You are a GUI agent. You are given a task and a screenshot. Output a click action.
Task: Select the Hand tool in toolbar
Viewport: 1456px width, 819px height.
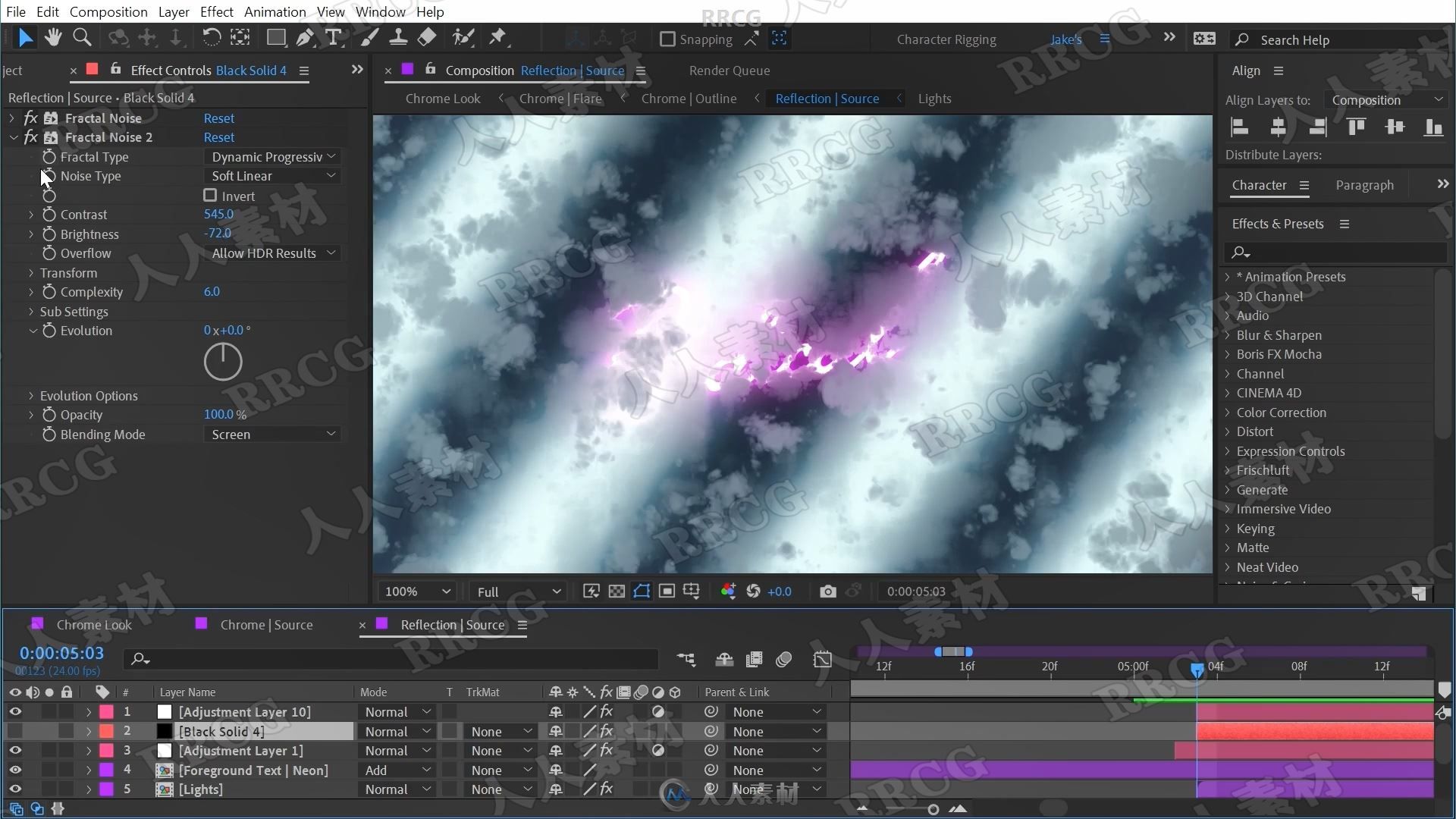(x=53, y=37)
